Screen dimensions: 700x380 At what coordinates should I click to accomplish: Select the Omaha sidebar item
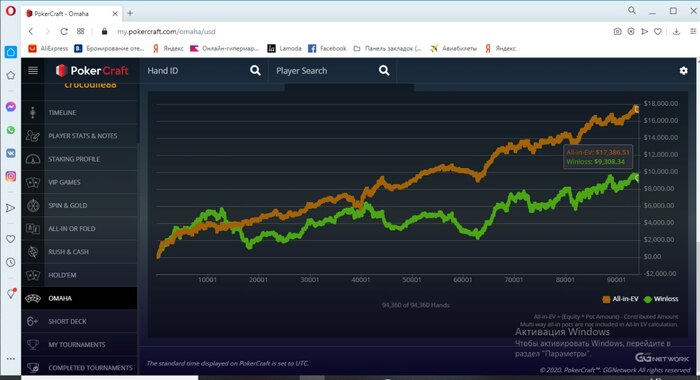[x=79, y=298]
